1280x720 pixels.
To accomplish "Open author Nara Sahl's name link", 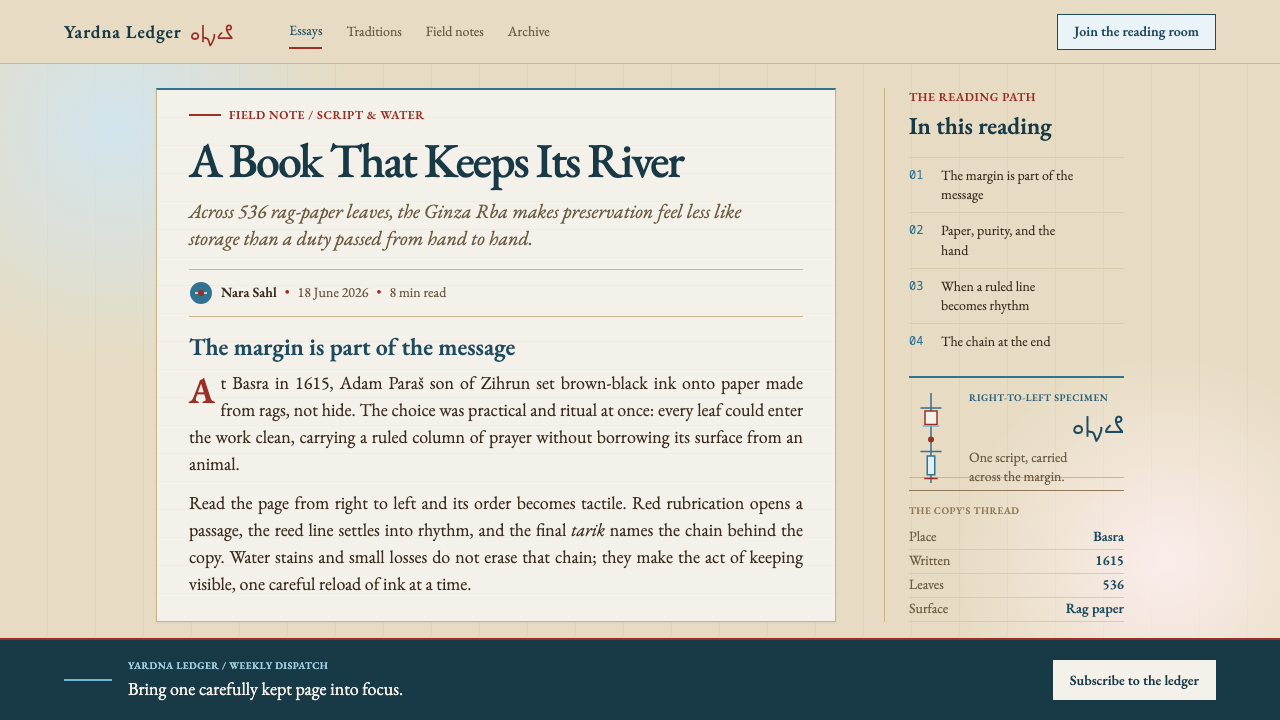I will (249, 293).
